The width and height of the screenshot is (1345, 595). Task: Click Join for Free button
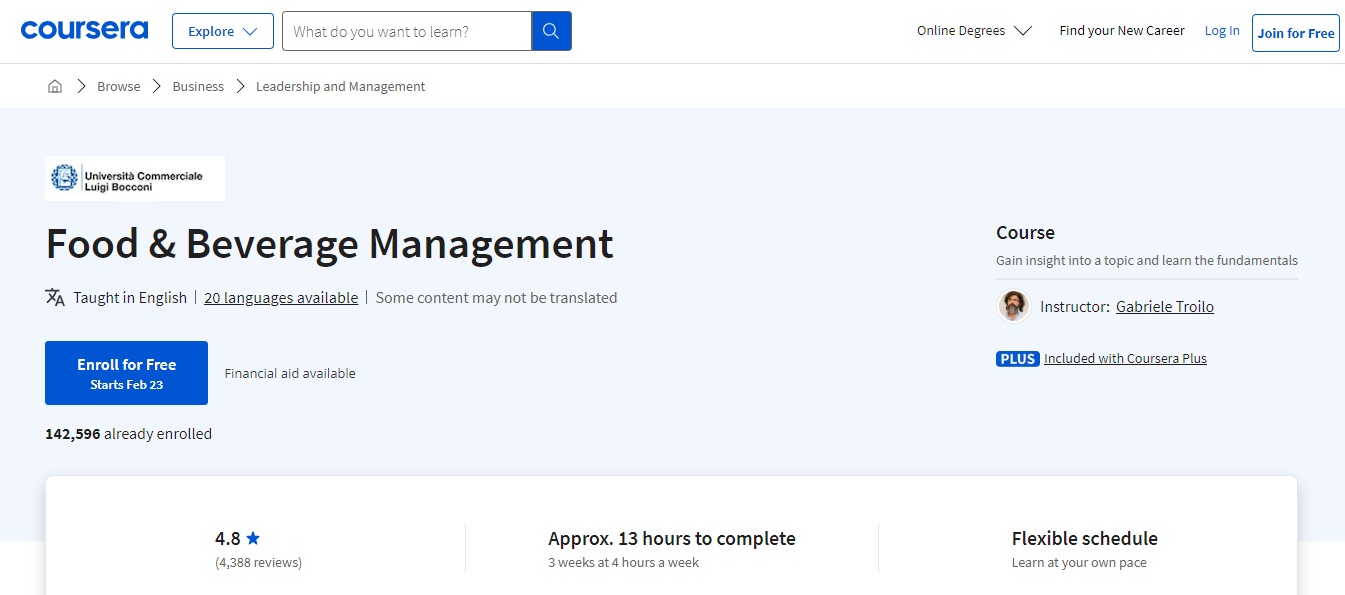coord(1296,33)
